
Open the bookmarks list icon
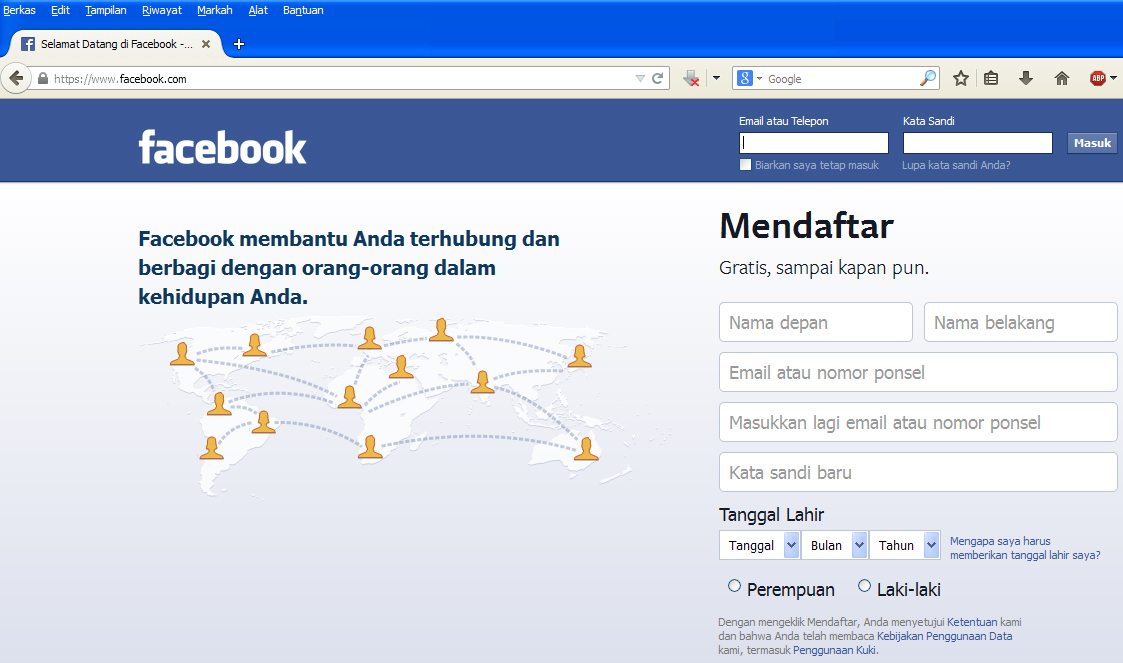click(991, 78)
